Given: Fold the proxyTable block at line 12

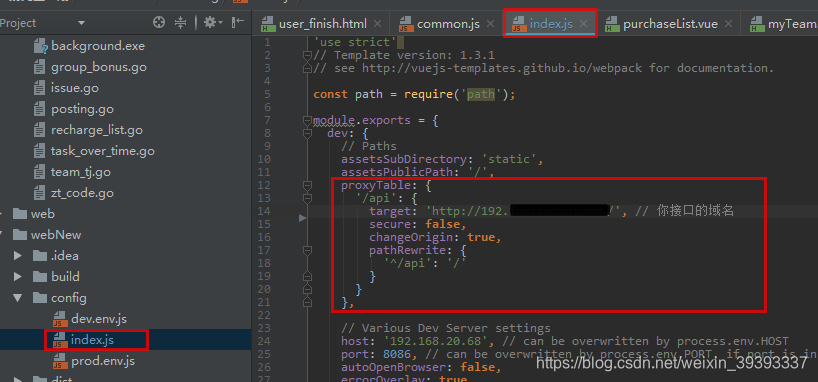Looking at the screenshot, I should coord(308,186).
